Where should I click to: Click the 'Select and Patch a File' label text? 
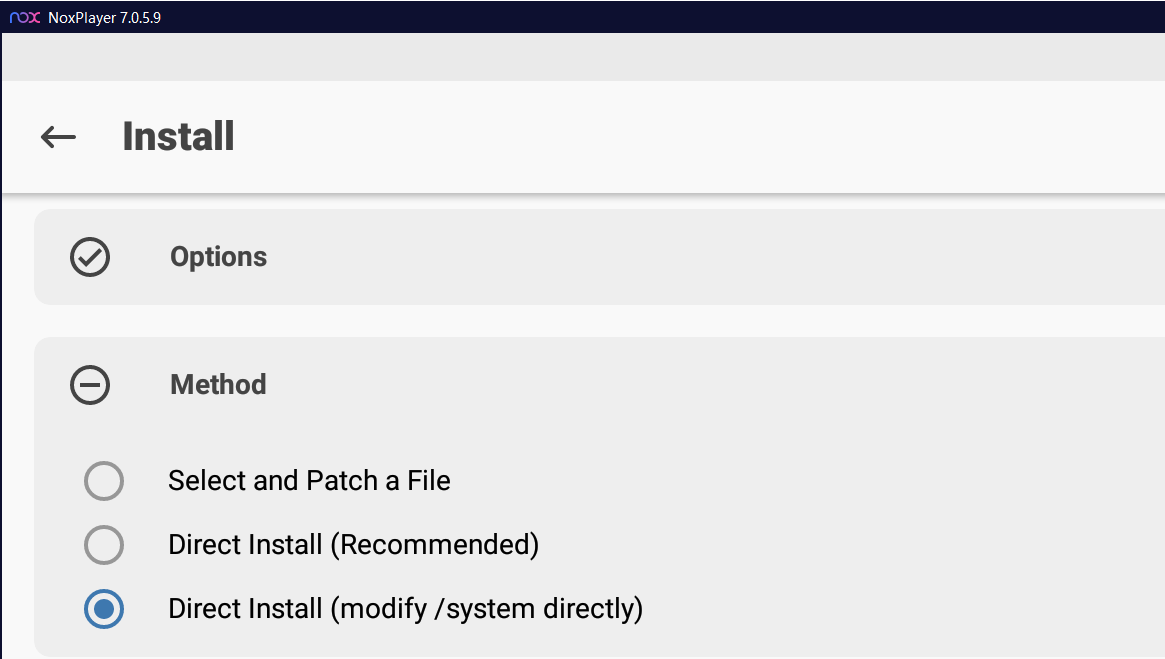(x=309, y=481)
